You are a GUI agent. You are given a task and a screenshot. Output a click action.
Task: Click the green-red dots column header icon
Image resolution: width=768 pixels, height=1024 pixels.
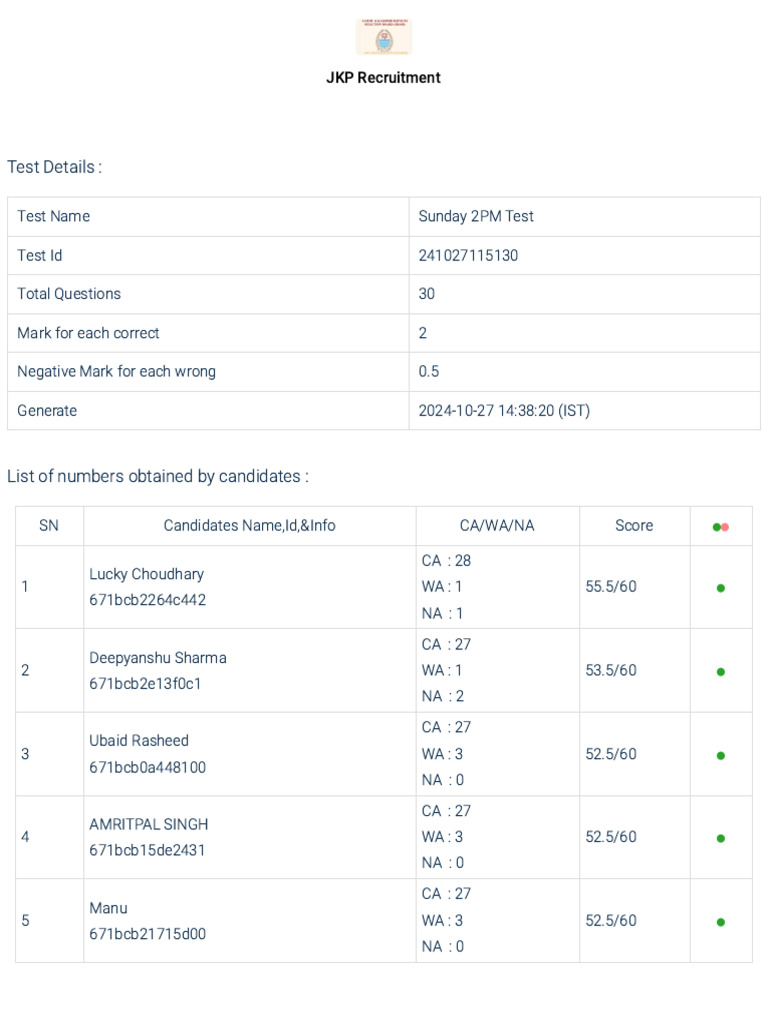pos(721,527)
